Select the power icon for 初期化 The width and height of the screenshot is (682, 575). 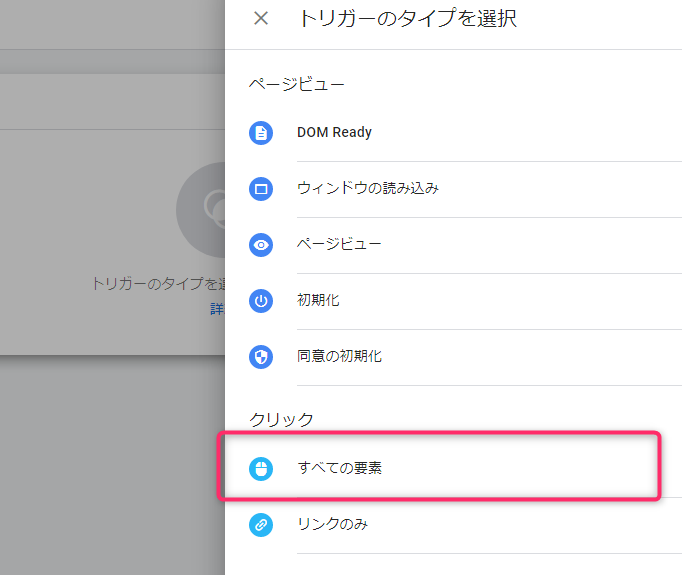[x=261, y=301]
